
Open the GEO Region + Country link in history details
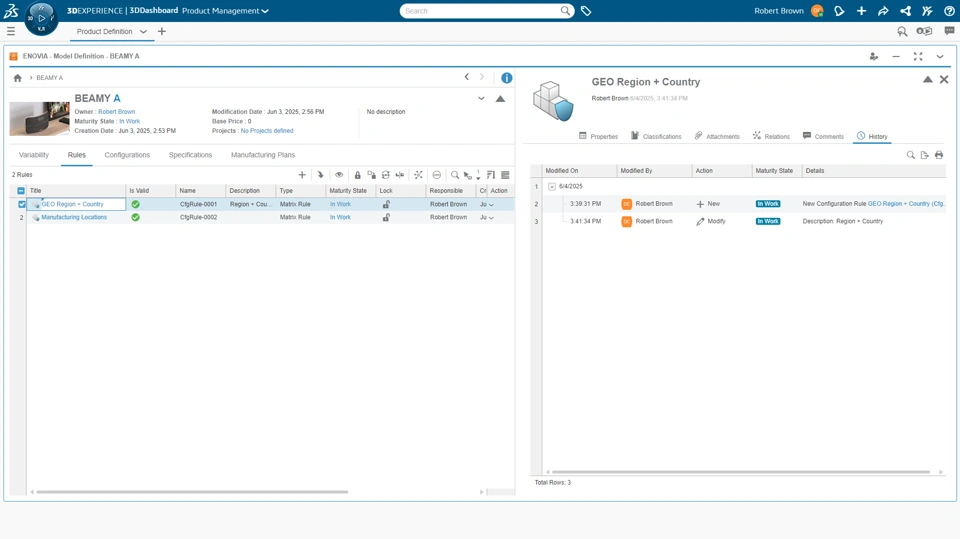(x=907, y=203)
